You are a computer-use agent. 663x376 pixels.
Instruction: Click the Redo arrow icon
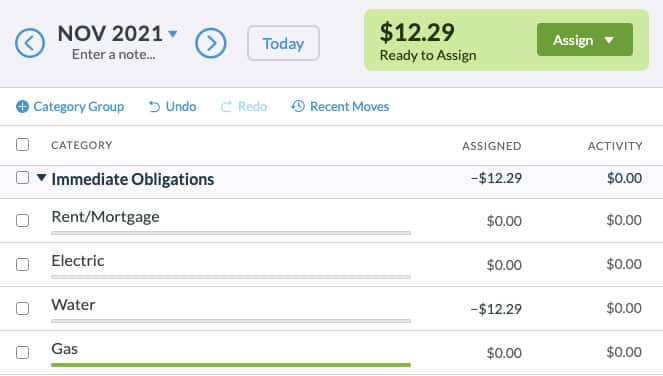226,107
